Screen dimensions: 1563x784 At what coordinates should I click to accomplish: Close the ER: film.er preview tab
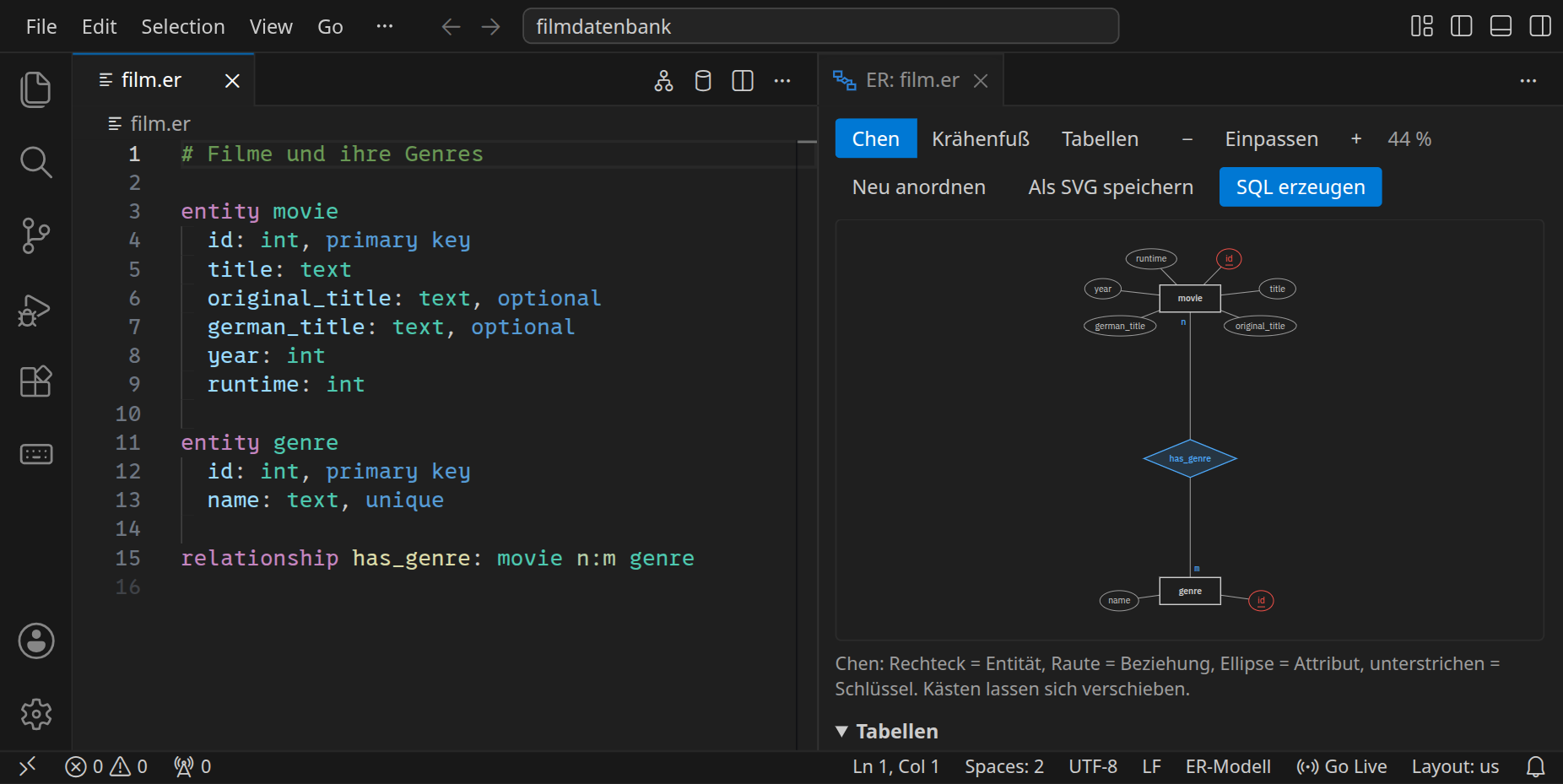(981, 81)
